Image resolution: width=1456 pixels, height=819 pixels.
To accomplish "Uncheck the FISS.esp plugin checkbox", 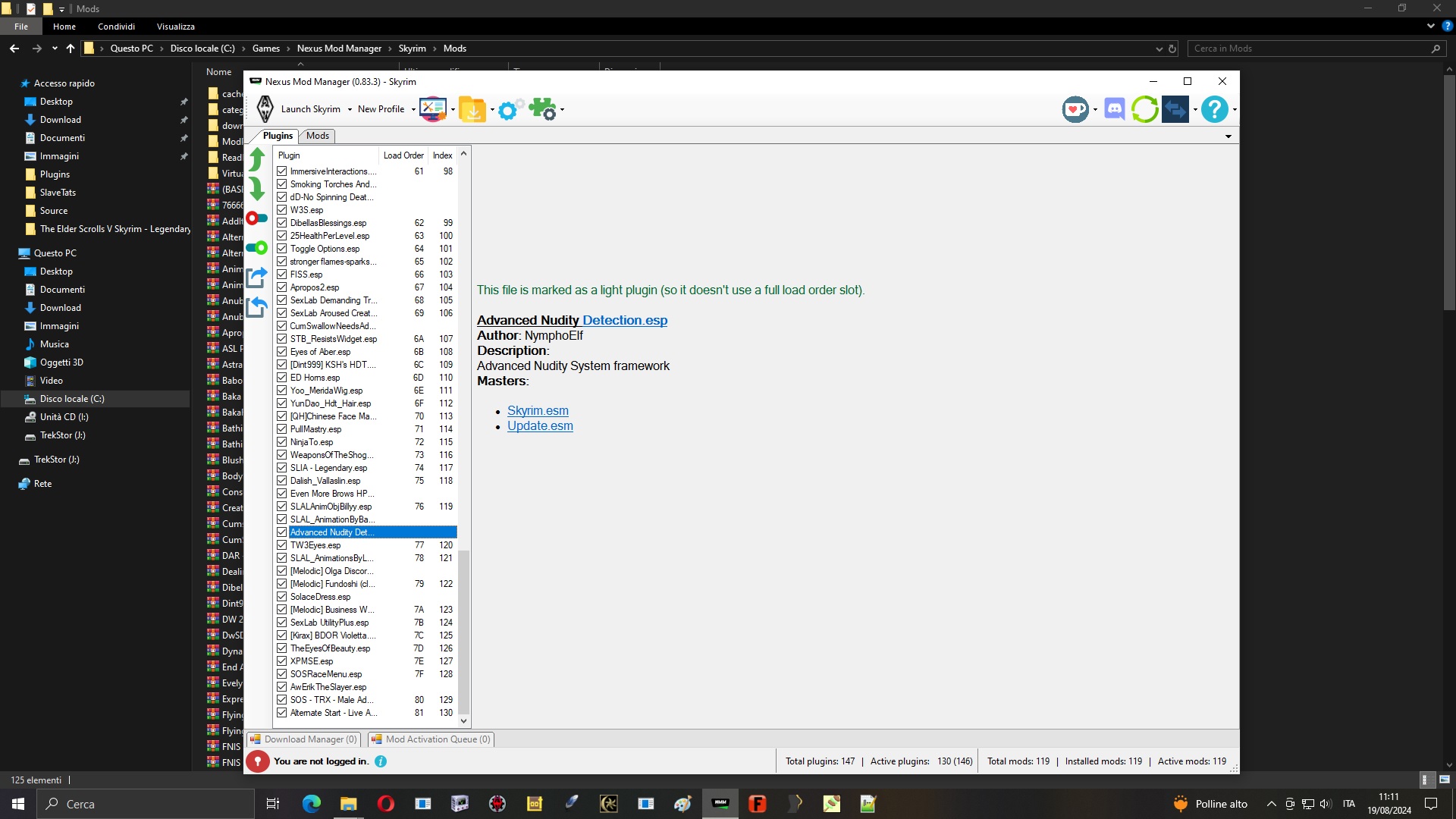I will point(282,275).
